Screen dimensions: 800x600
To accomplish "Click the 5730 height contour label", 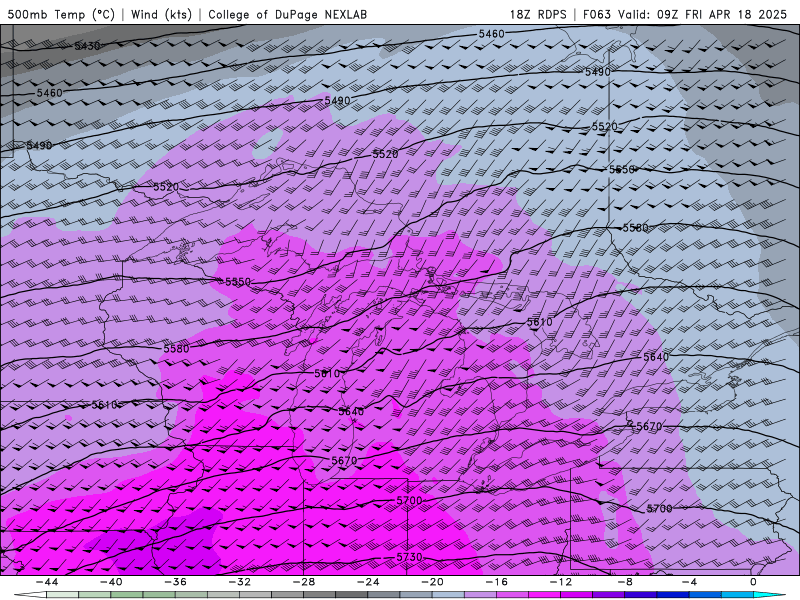I will pos(409,557).
